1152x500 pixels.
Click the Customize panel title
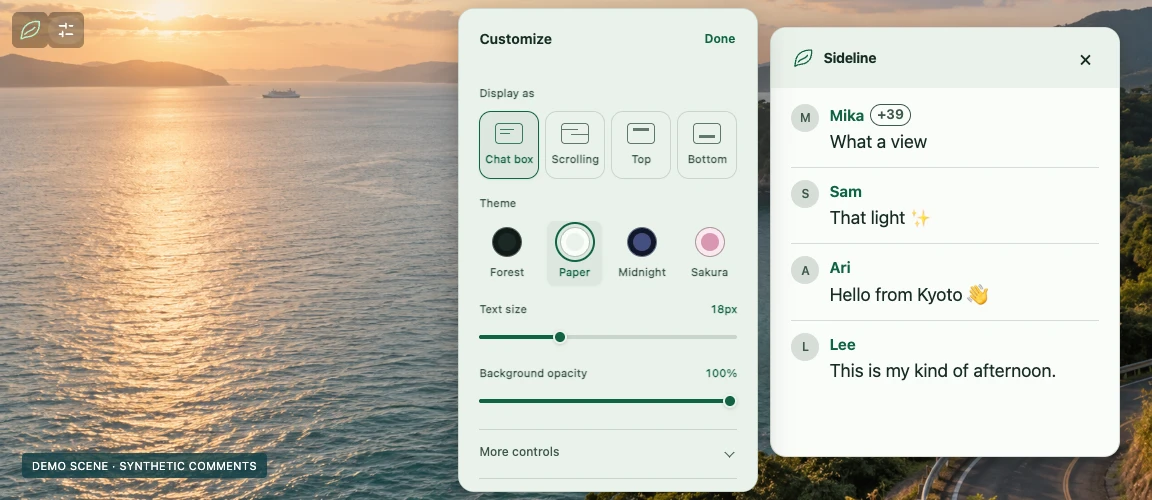(516, 39)
